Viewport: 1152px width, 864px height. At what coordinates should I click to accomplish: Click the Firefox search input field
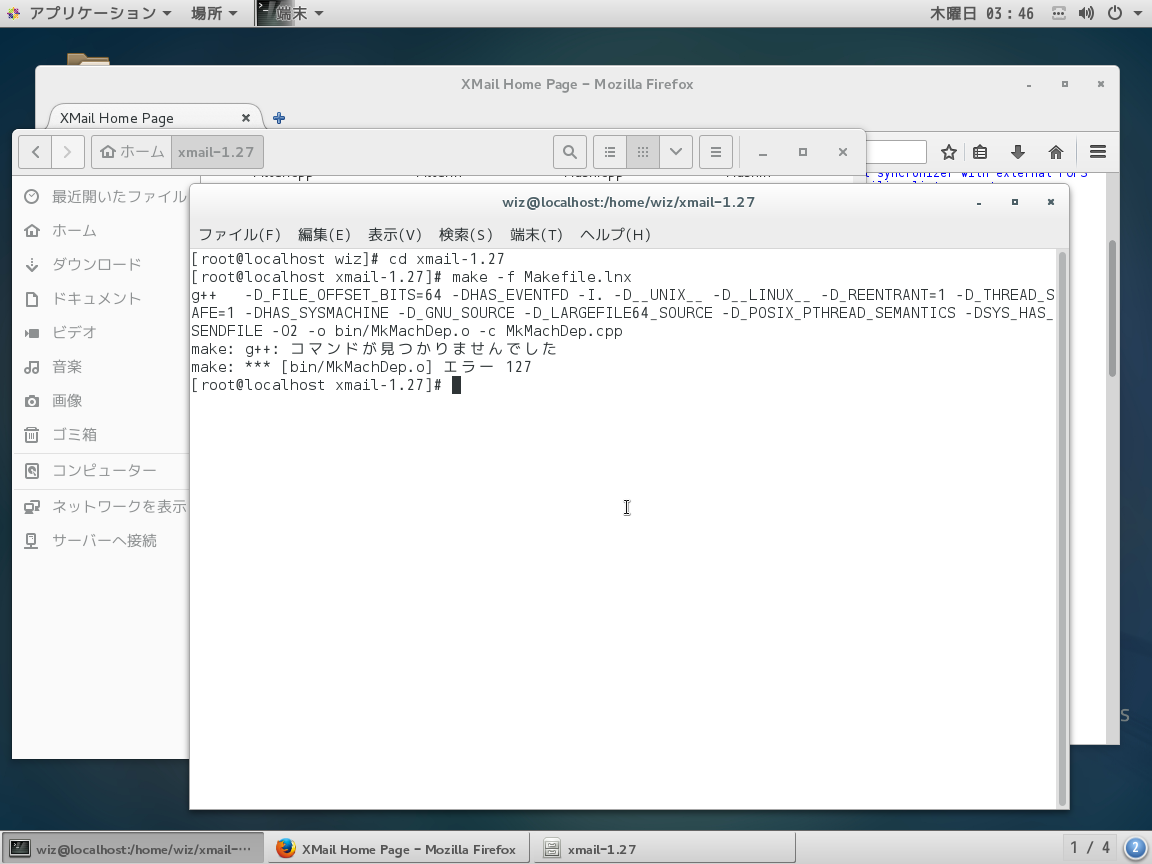(896, 152)
